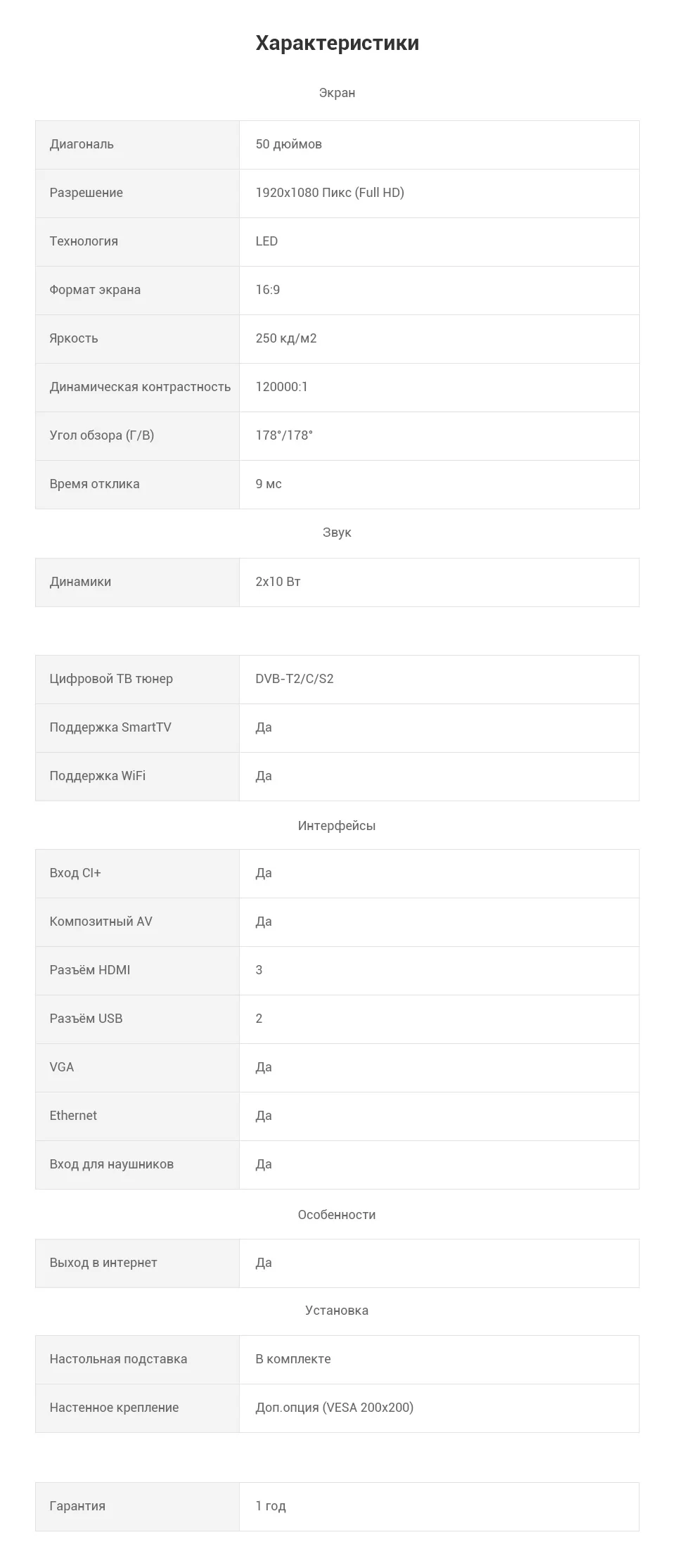This screenshot has width=675, height=1568.
Task: Select the 2x10 Вт speakers value
Action: pos(278,582)
